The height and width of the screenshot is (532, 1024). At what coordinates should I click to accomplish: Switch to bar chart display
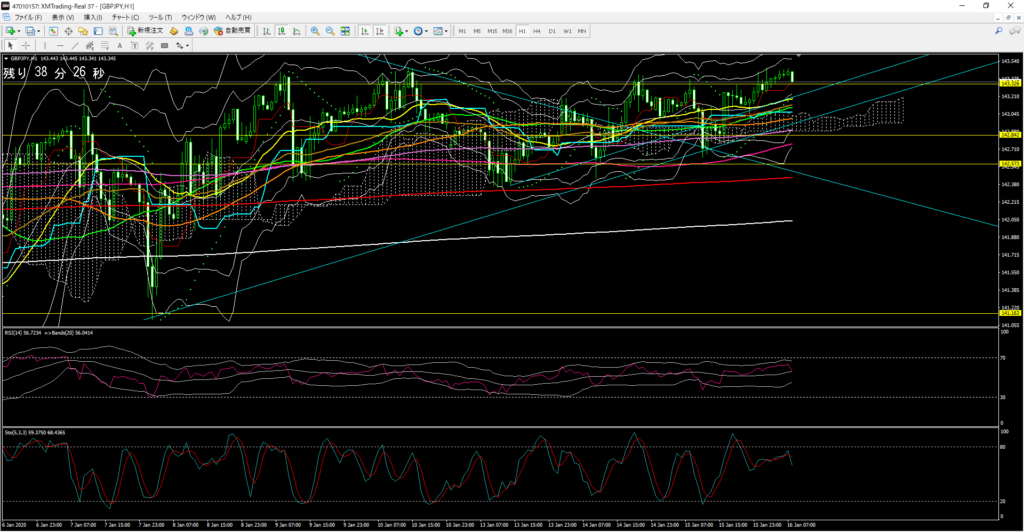(x=267, y=31)
